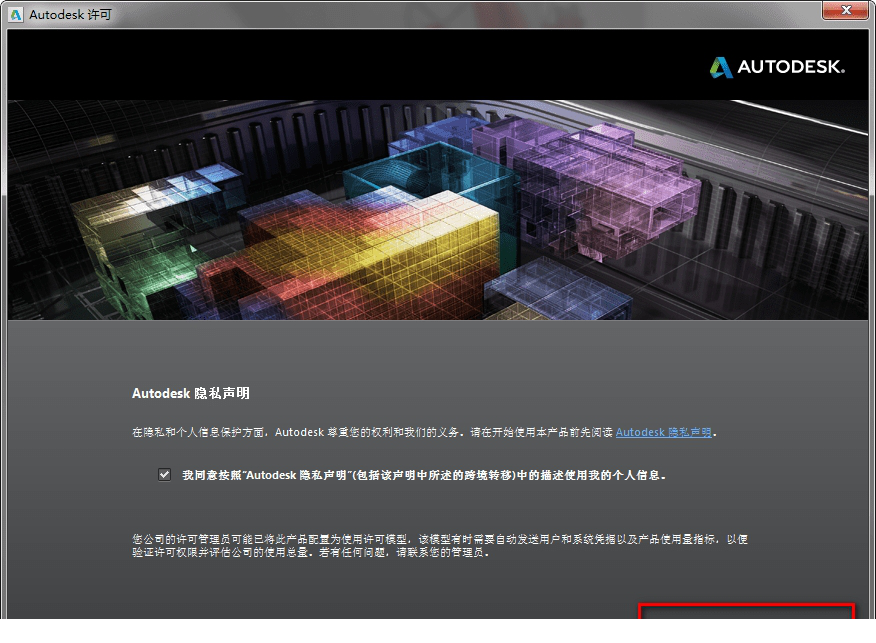Viewport: 876px width, 643px height.
Task: Click the bold heading 'Autodesk 隐私声明'
Action: pos(191,394)
